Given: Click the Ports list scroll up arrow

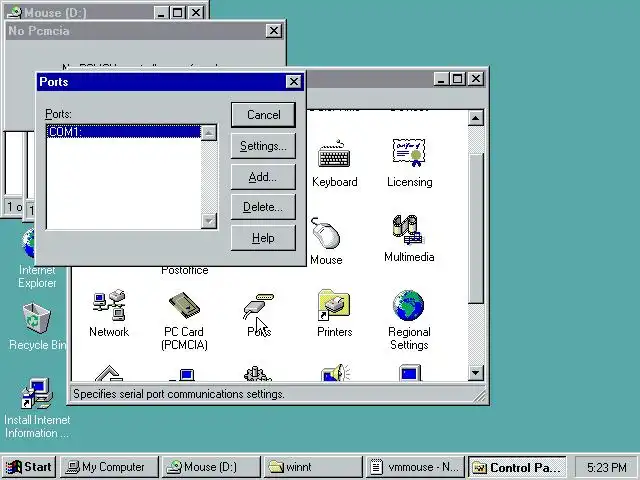Looking at the screenshot, I should (x=209, y=133).
